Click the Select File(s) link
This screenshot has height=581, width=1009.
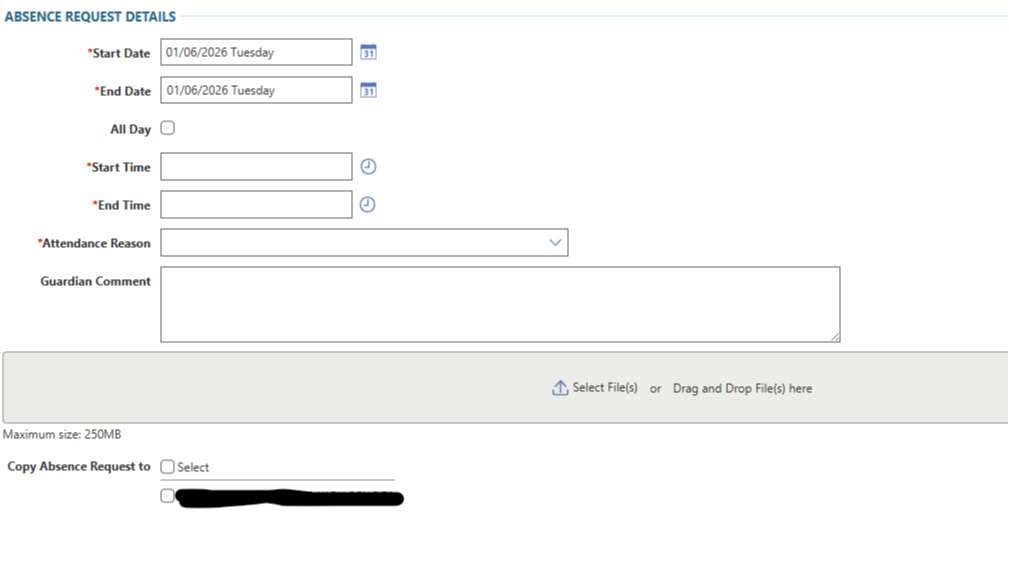[604, 388]
